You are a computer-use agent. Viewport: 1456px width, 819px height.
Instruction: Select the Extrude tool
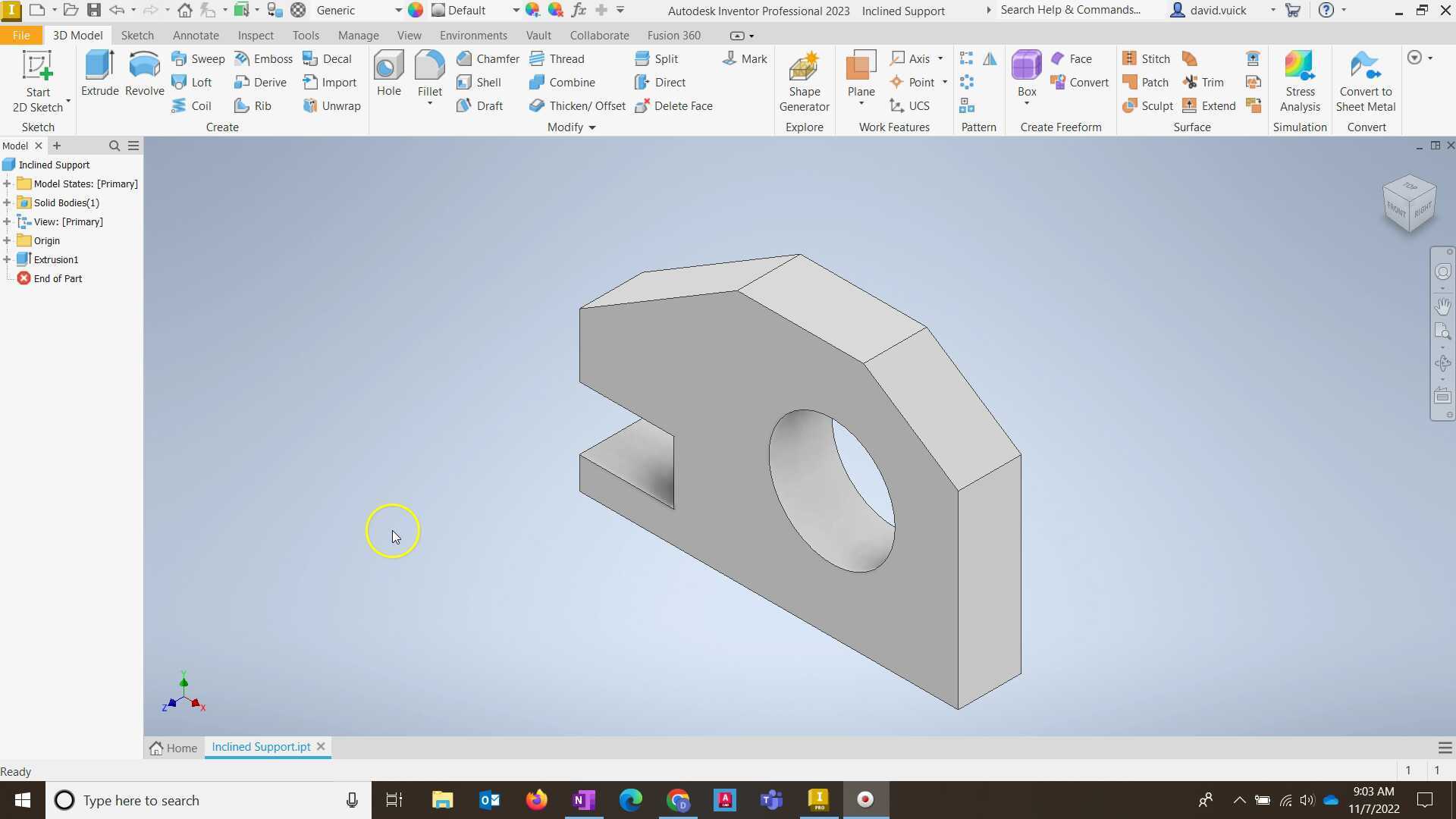(x=99, y=76)
